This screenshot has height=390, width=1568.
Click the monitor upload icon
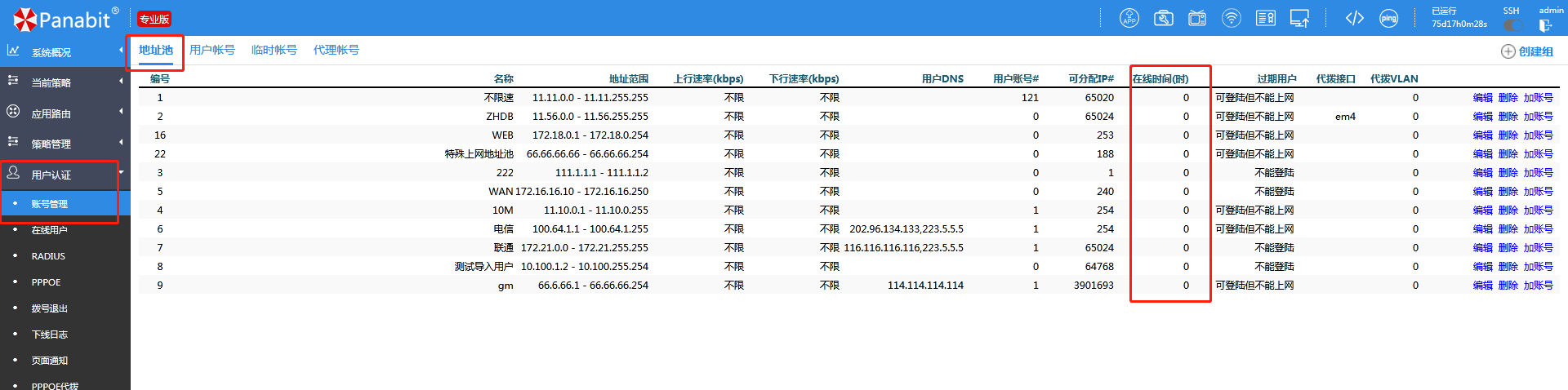click(1299, 18)
